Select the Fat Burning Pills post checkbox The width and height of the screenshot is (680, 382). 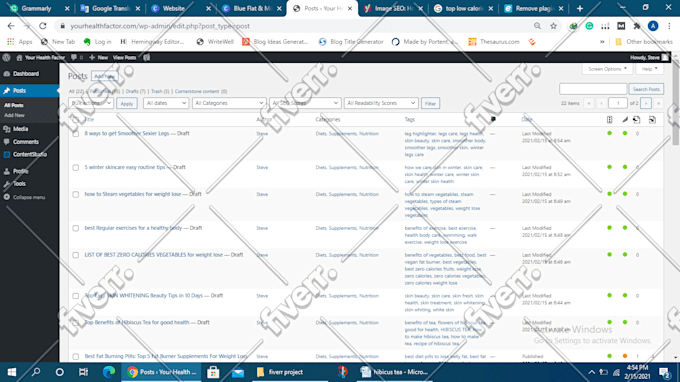coord(76,357)
